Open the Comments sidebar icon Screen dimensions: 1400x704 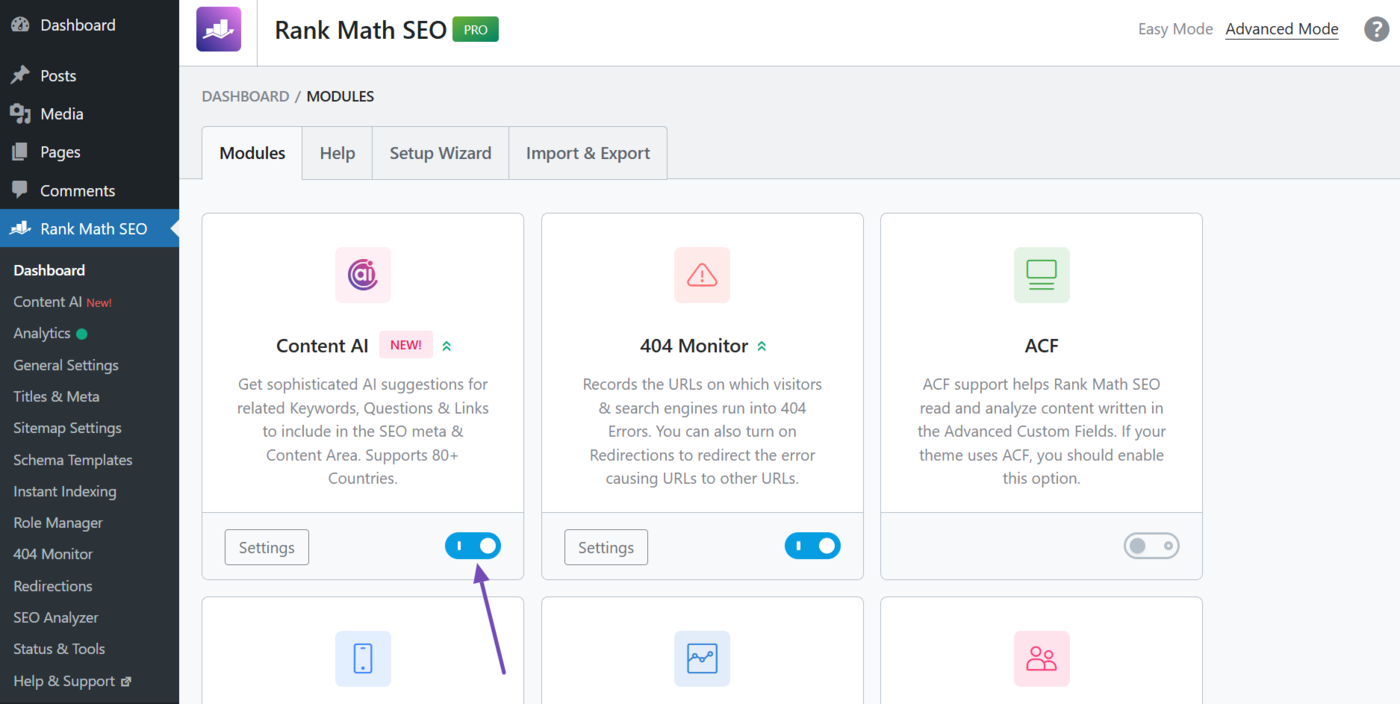pos(22,190)
